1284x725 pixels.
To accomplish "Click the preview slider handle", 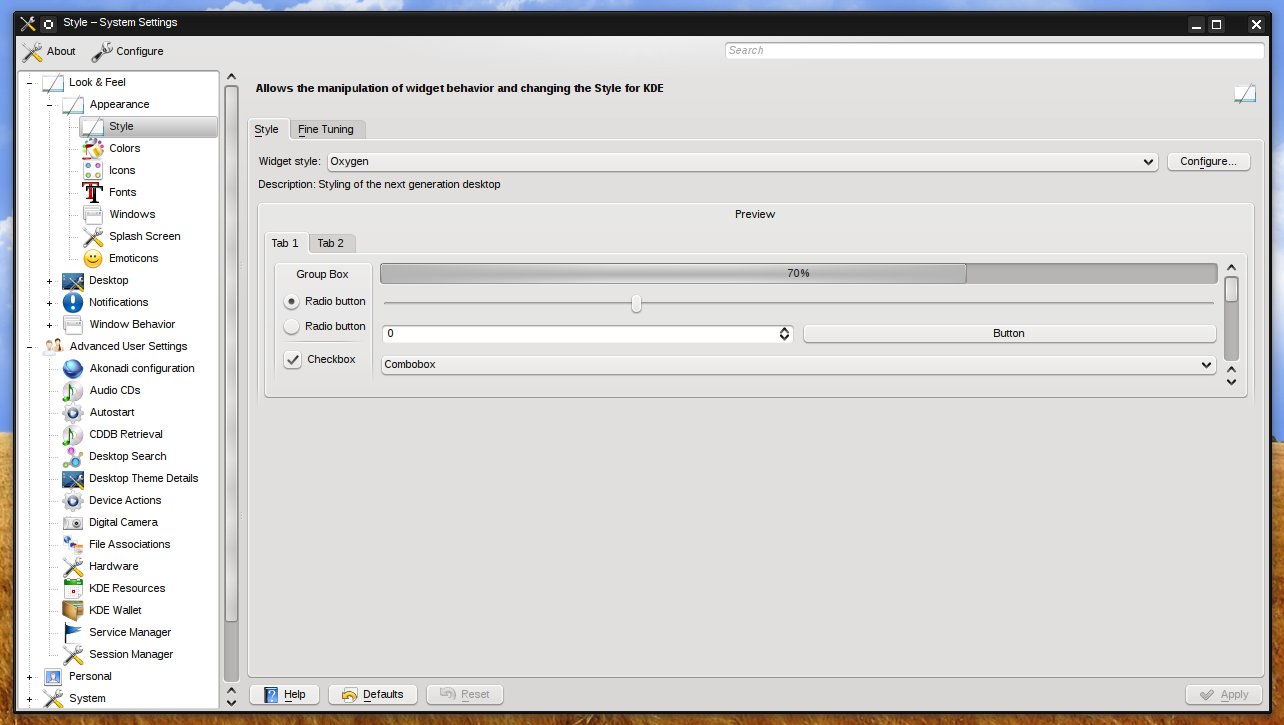I will pyautogui.click(x=636, y=303).
